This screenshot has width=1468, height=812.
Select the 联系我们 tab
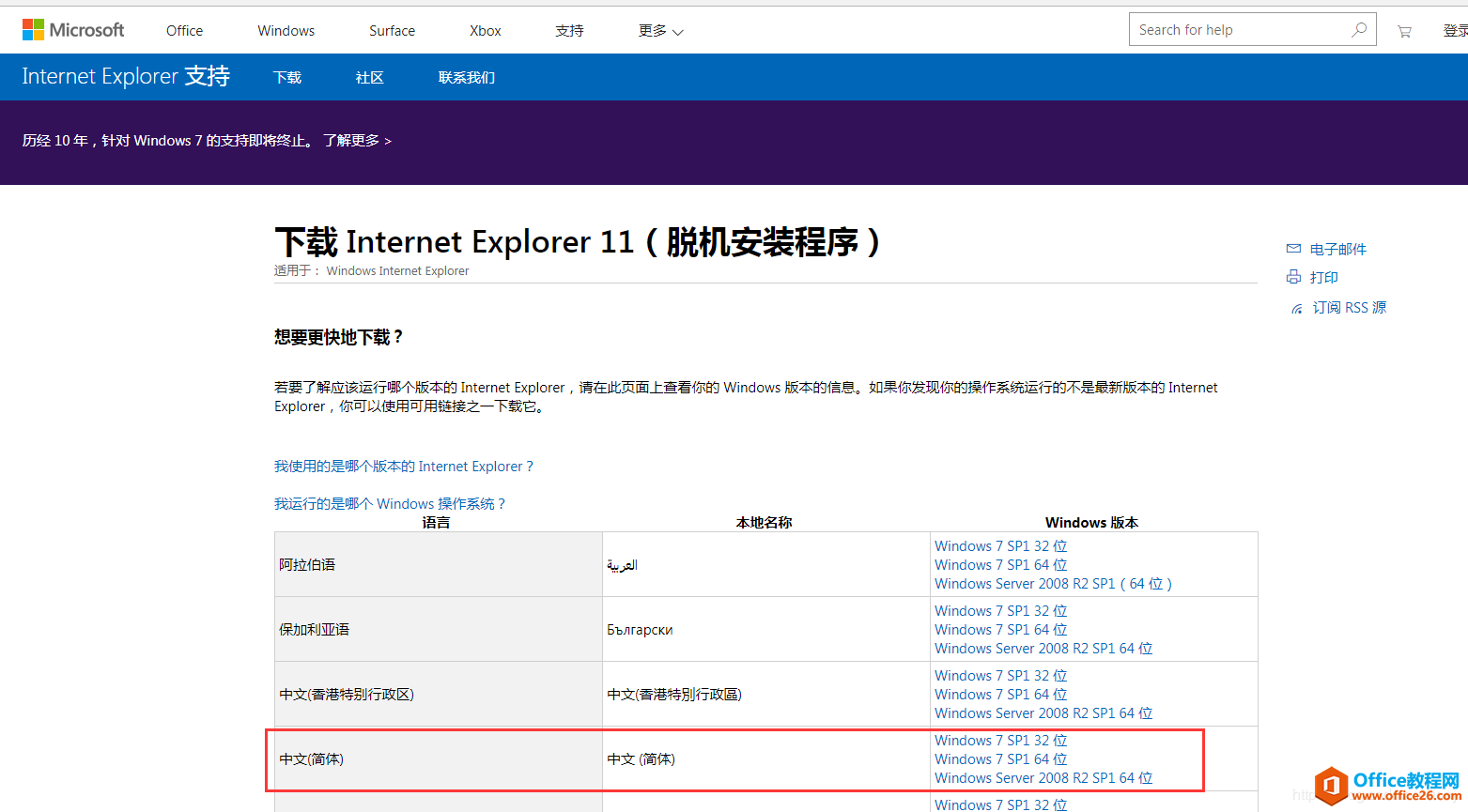point(467,77)
